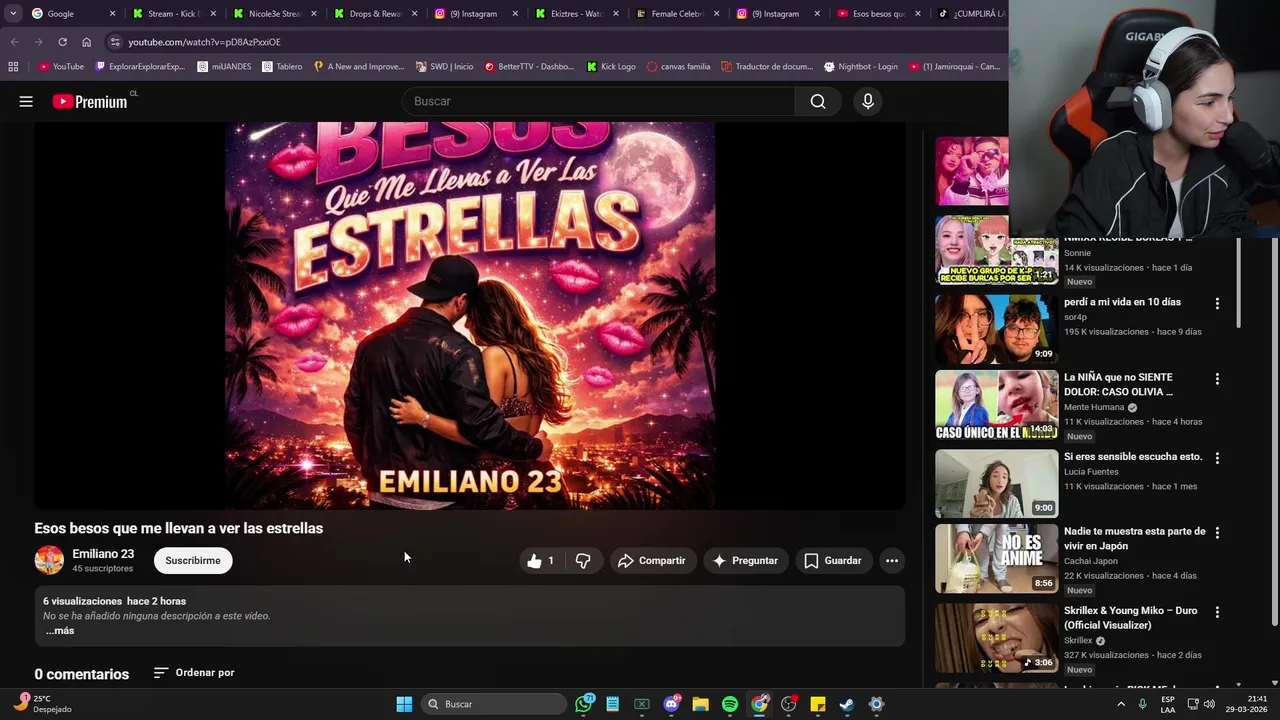Click the browser home button
The image size is (1280, 720).
coord(86,42)
